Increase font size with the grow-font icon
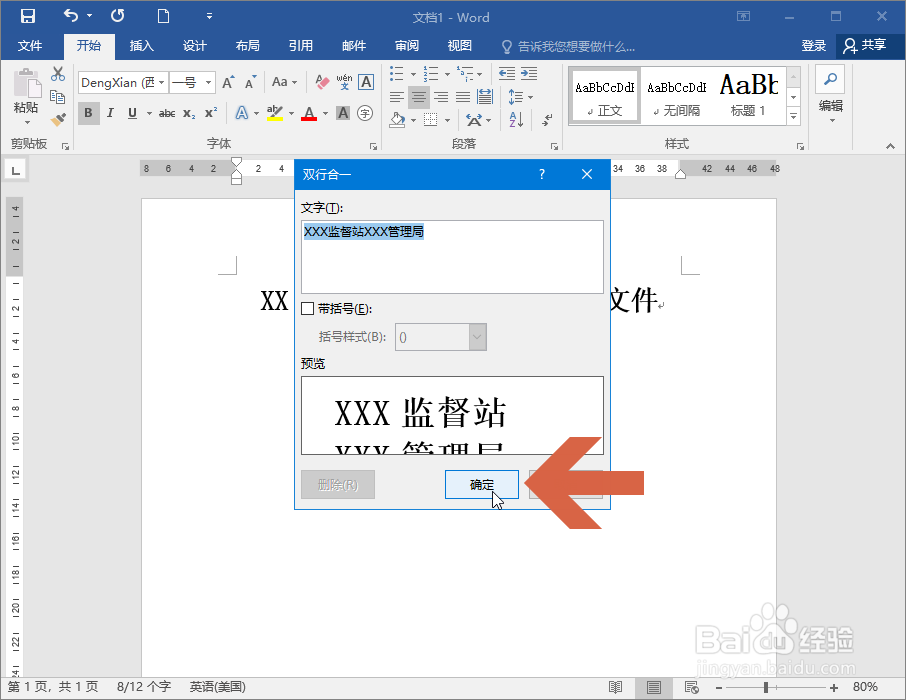 click(229, 83)
